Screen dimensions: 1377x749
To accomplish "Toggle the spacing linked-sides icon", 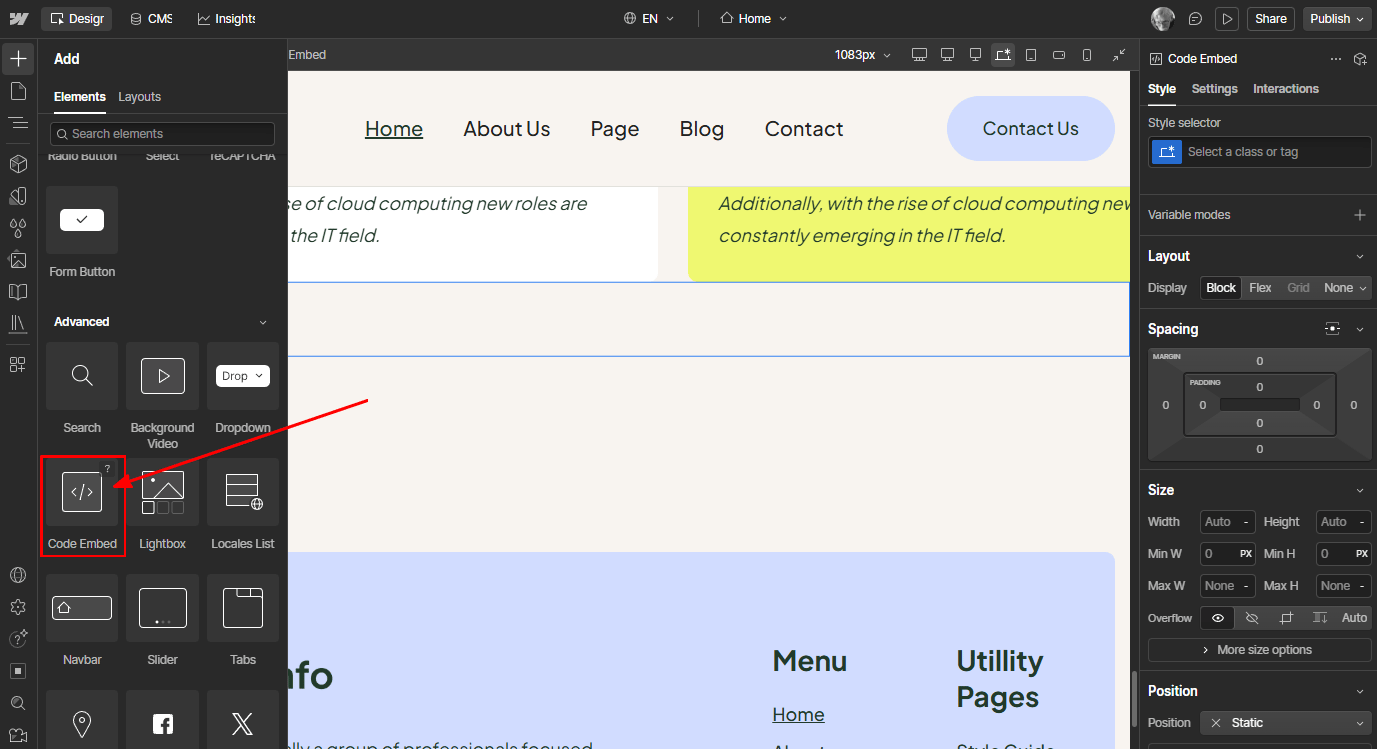I will click(1332, 329).
